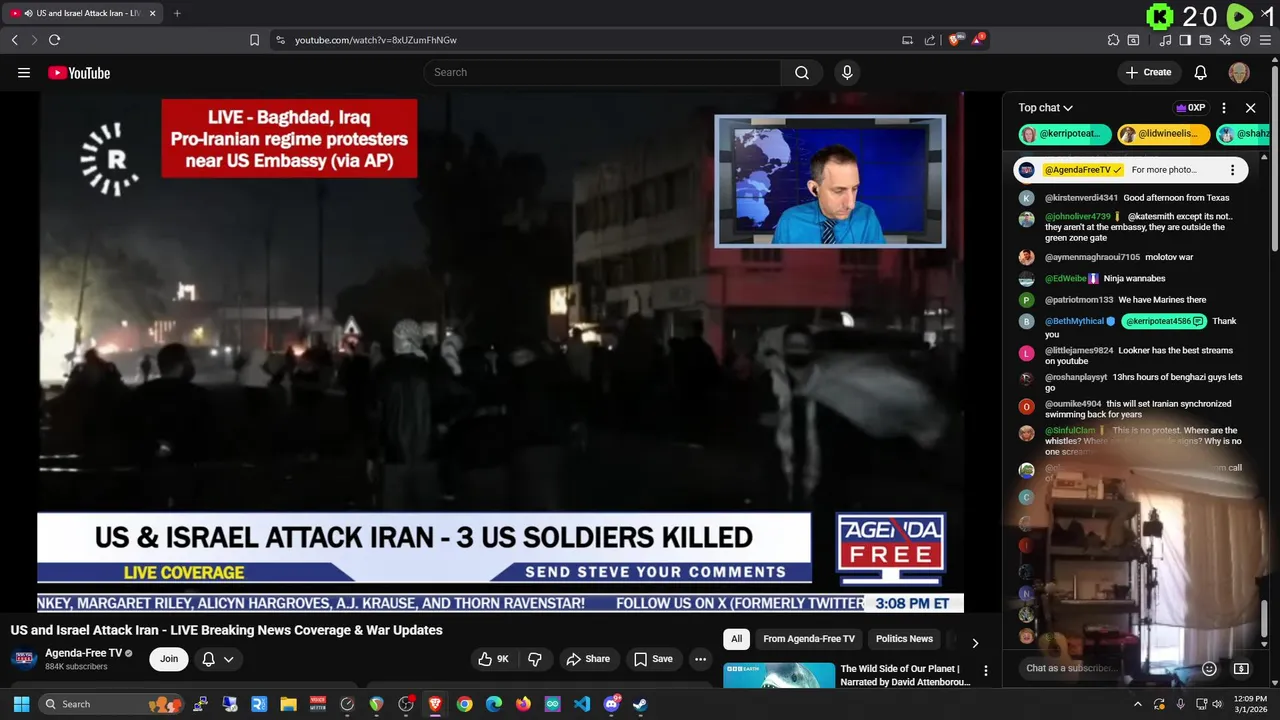Open the chat emoji picker
Image resolution: width=1280 pixels, height=720 pixels.
click(1209, 668)
